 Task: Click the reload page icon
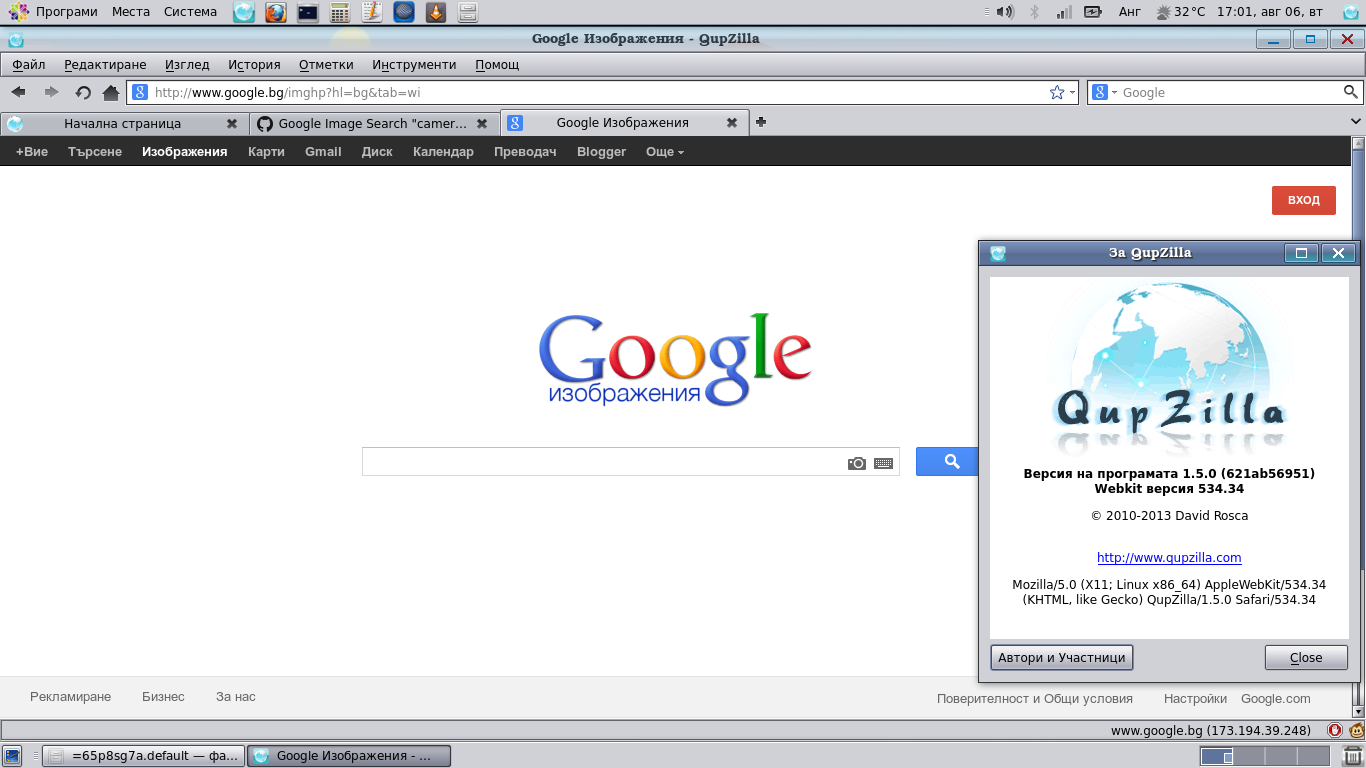82,92
